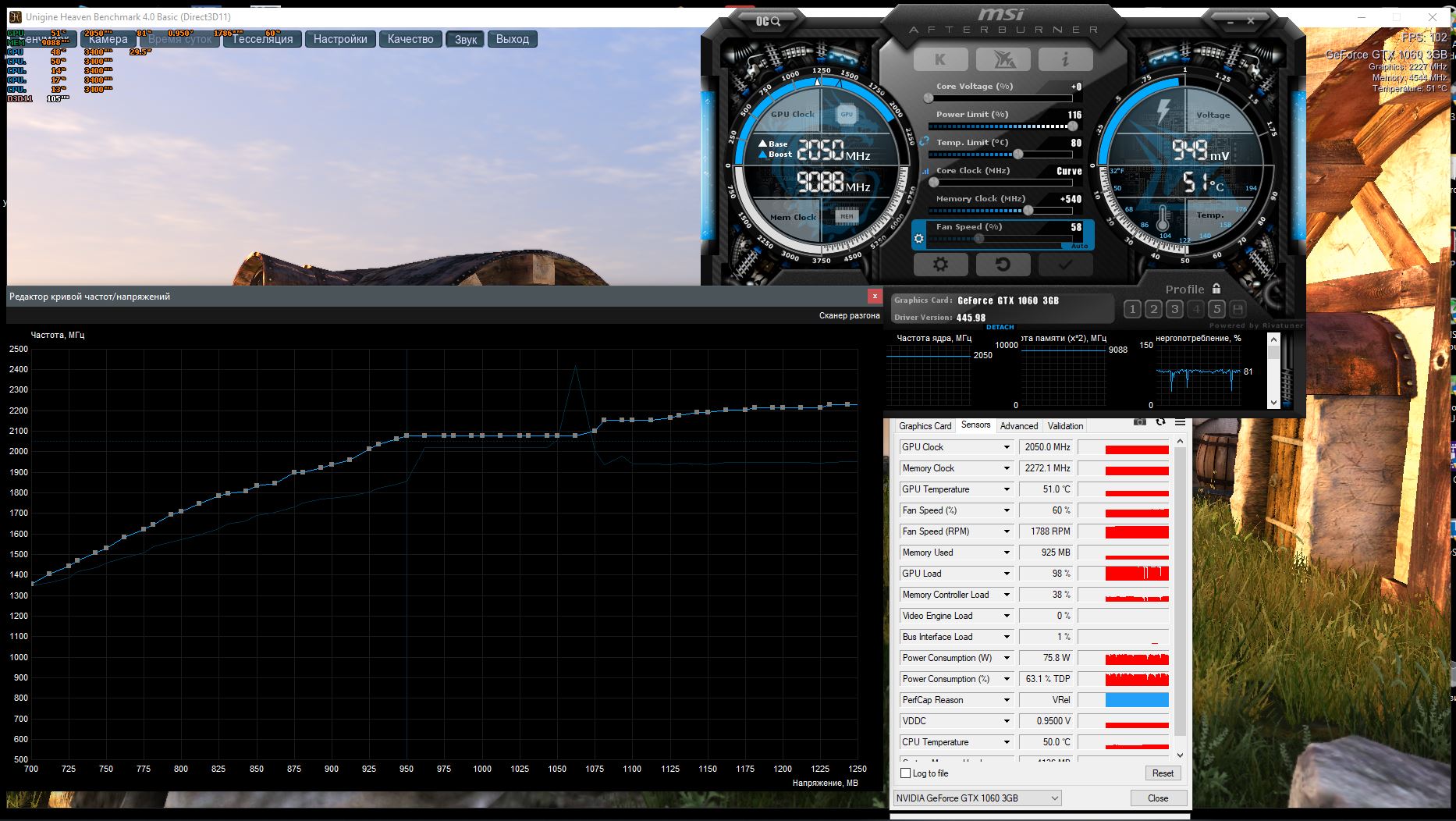Expand the GPU Clock sensor dropdown
Image resolution: width=1456 pixels, height=821 pixels.
pyautogui.click(x=1007, y=447)
